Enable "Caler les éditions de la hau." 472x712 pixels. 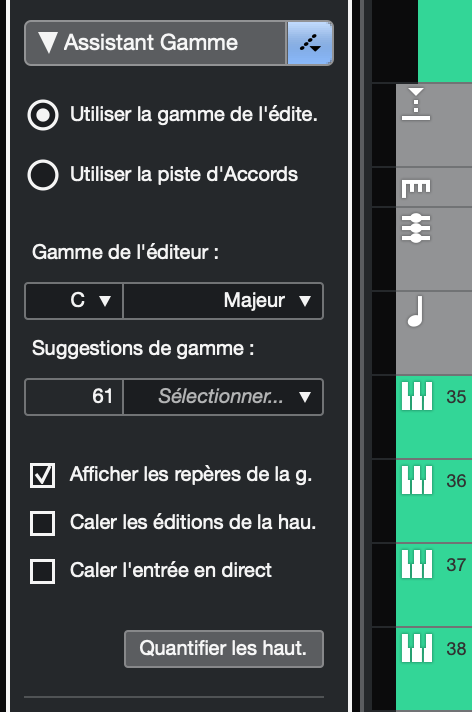tap(42, 523)
